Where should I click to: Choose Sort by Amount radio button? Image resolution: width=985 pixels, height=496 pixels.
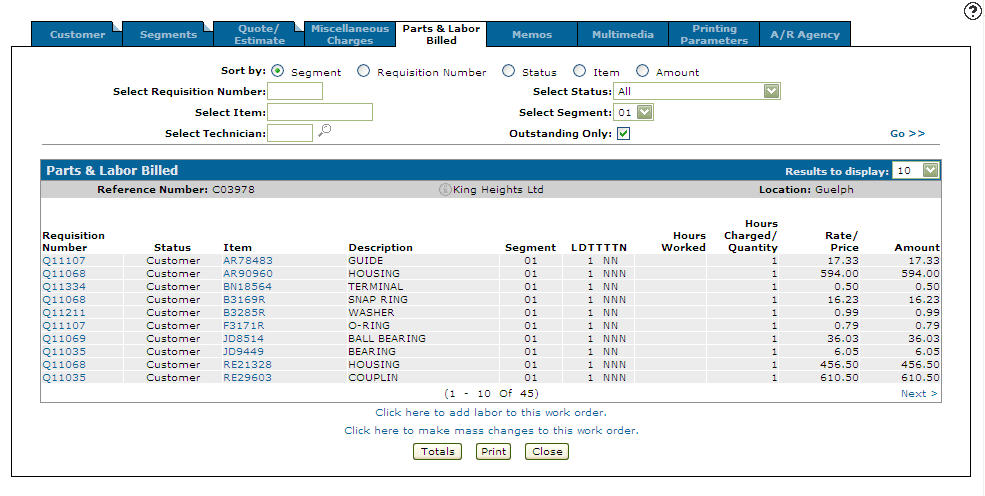(643, 71)
